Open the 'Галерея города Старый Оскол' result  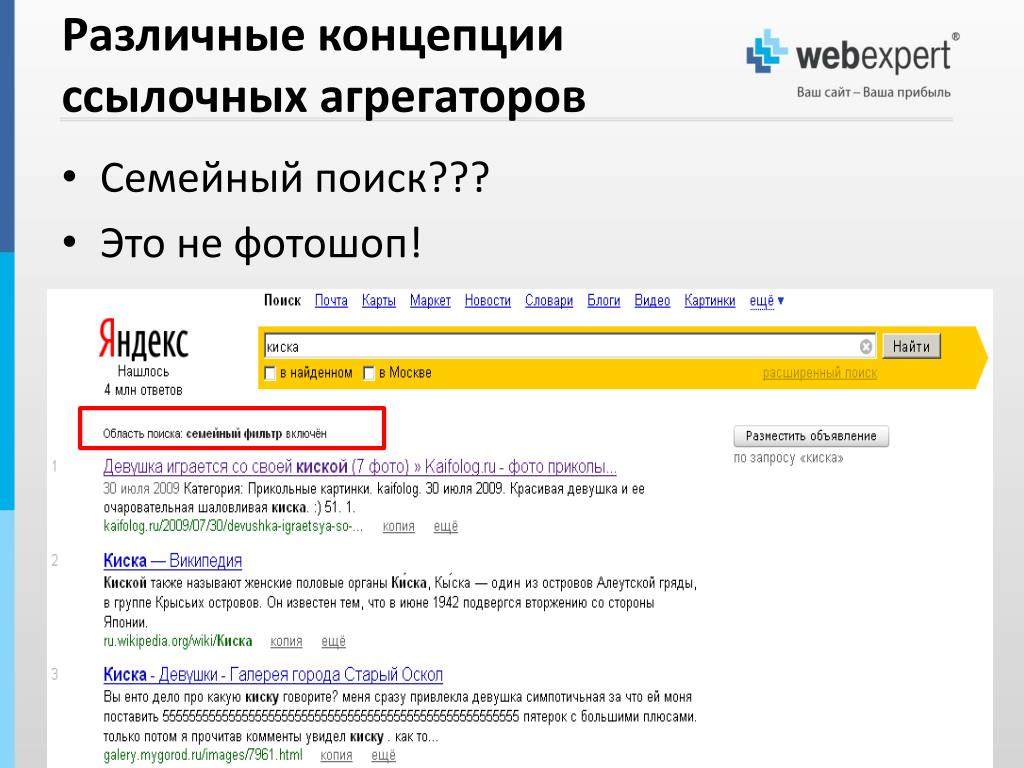273,675
